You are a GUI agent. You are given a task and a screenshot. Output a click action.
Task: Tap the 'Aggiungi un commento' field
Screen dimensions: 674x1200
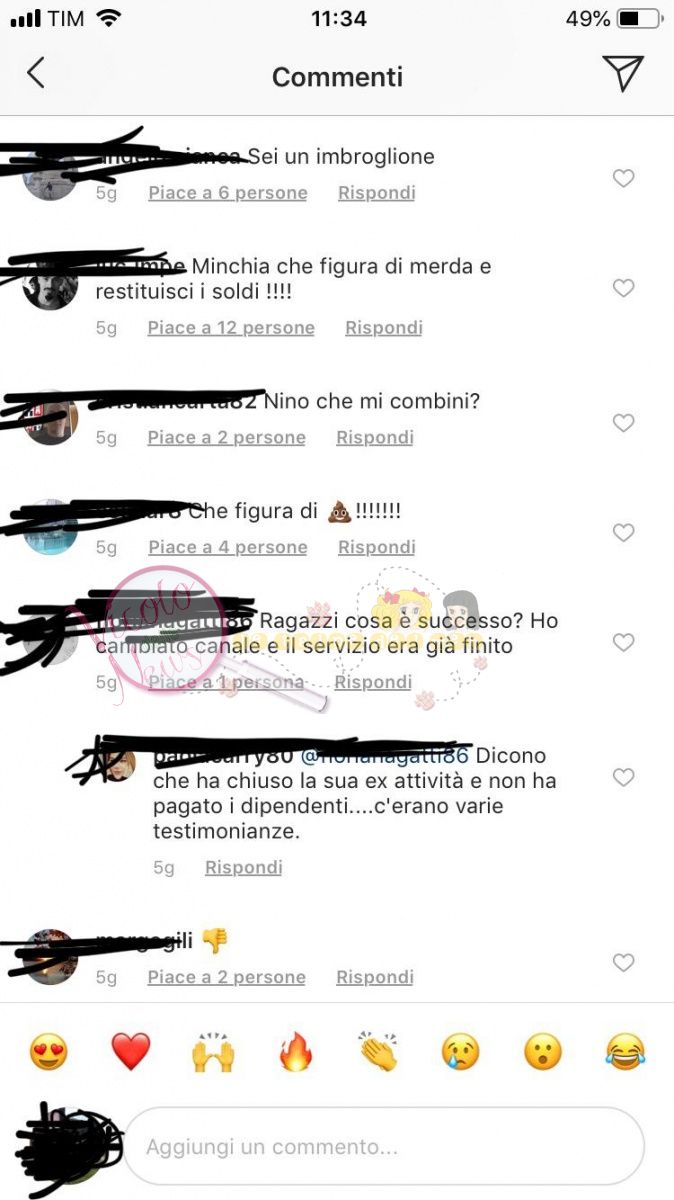point(384,1146)
